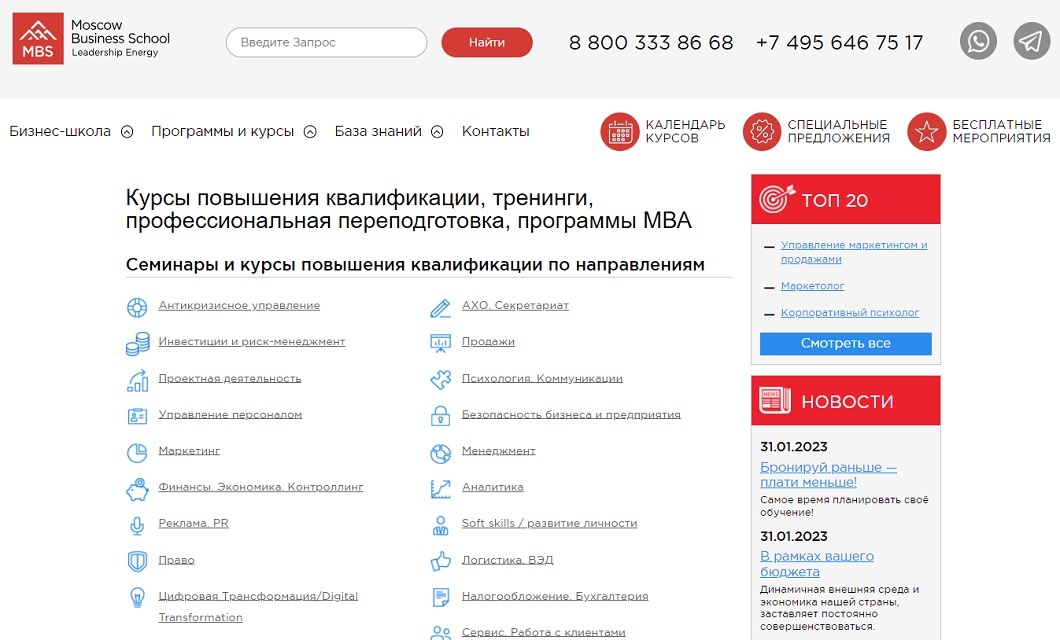The height and width of the screenshot is (640, 1060).
Task: Open the special offers percent icon
Action: click(762, 131)
